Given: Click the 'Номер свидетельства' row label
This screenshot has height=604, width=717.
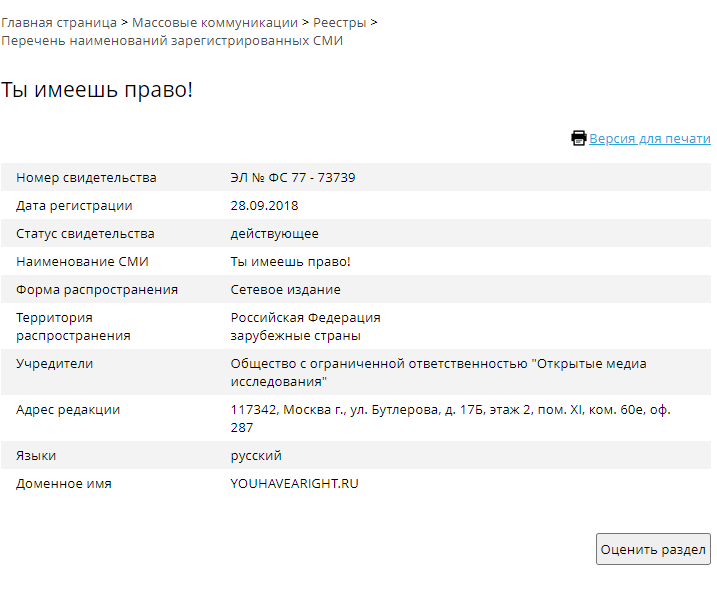Looking at the screenshot, I should (86, 178).
